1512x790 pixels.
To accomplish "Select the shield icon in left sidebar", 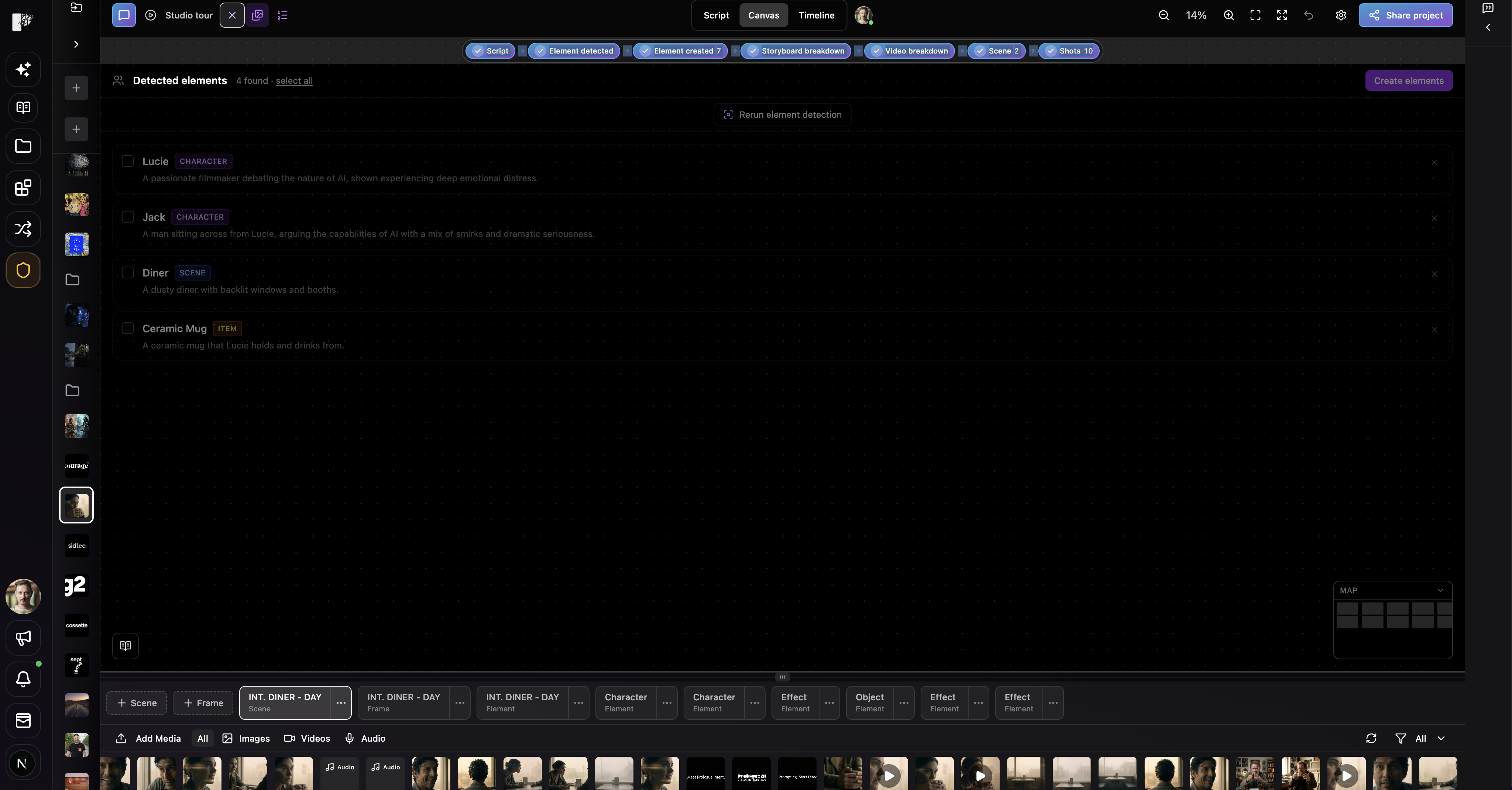I will [23, 270].
